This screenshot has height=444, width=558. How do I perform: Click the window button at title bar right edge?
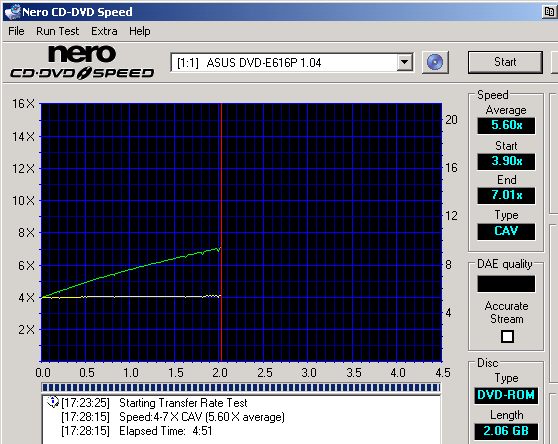tap(549, 12)
